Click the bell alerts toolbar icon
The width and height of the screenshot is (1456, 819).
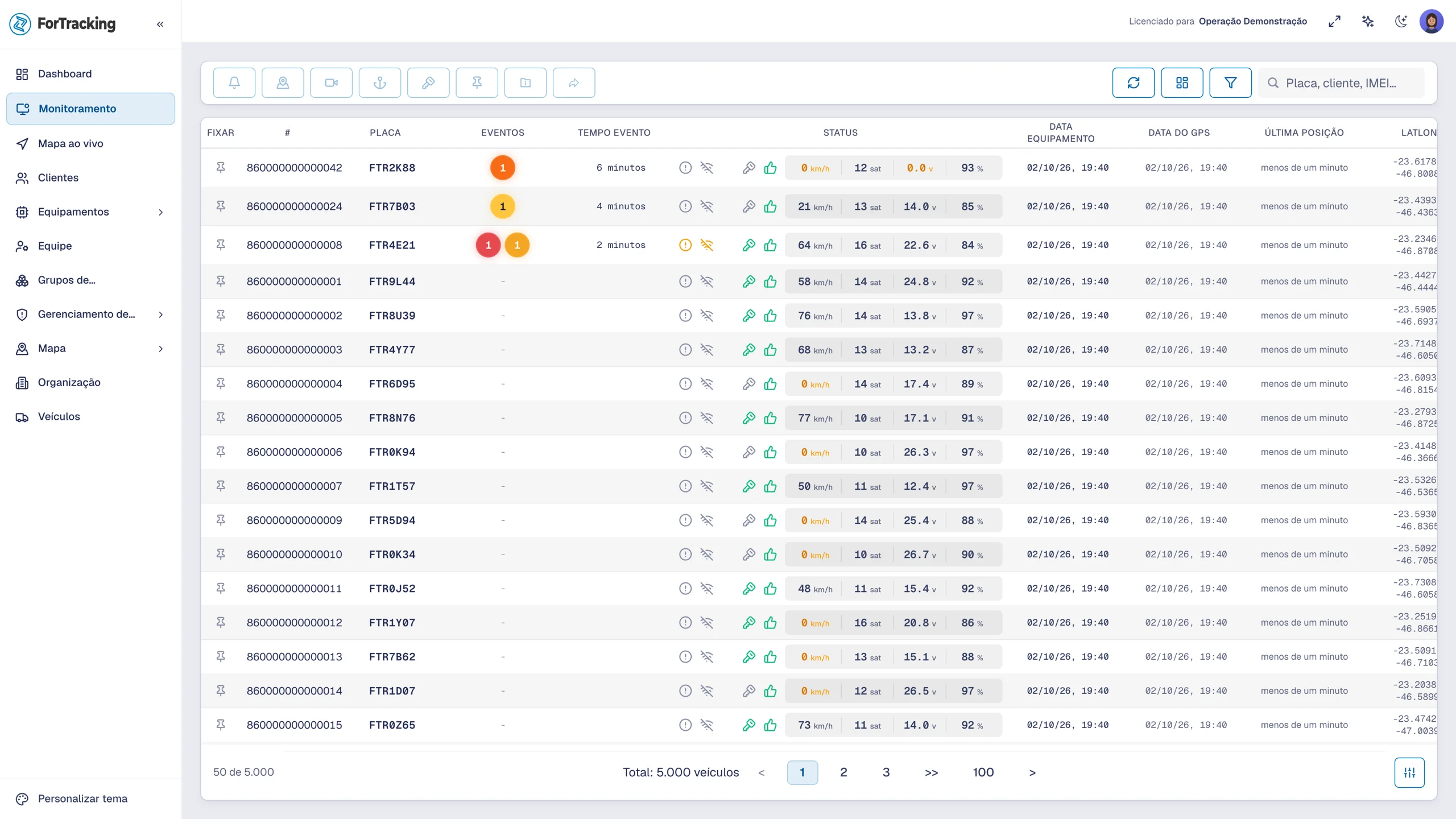(x=234, y=83)
